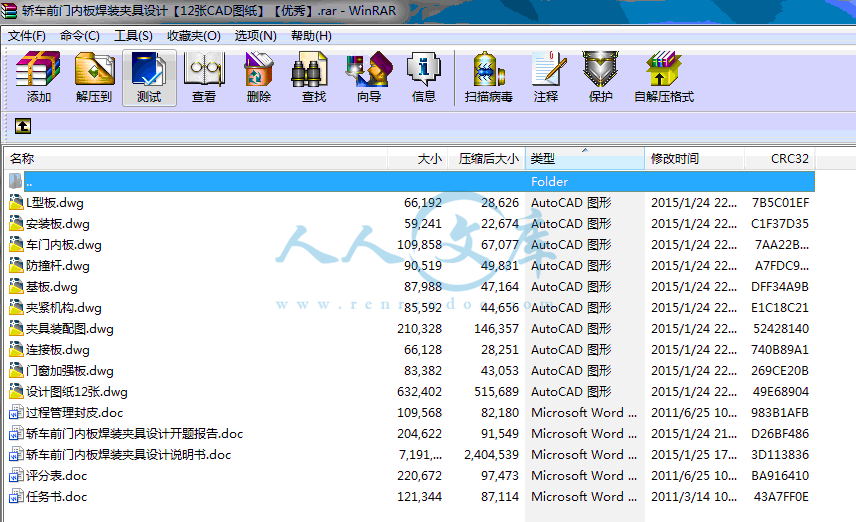This screenshot has width=856, height=522.
Task: Sort by Type (类型) column header
Action: point(585,158)
